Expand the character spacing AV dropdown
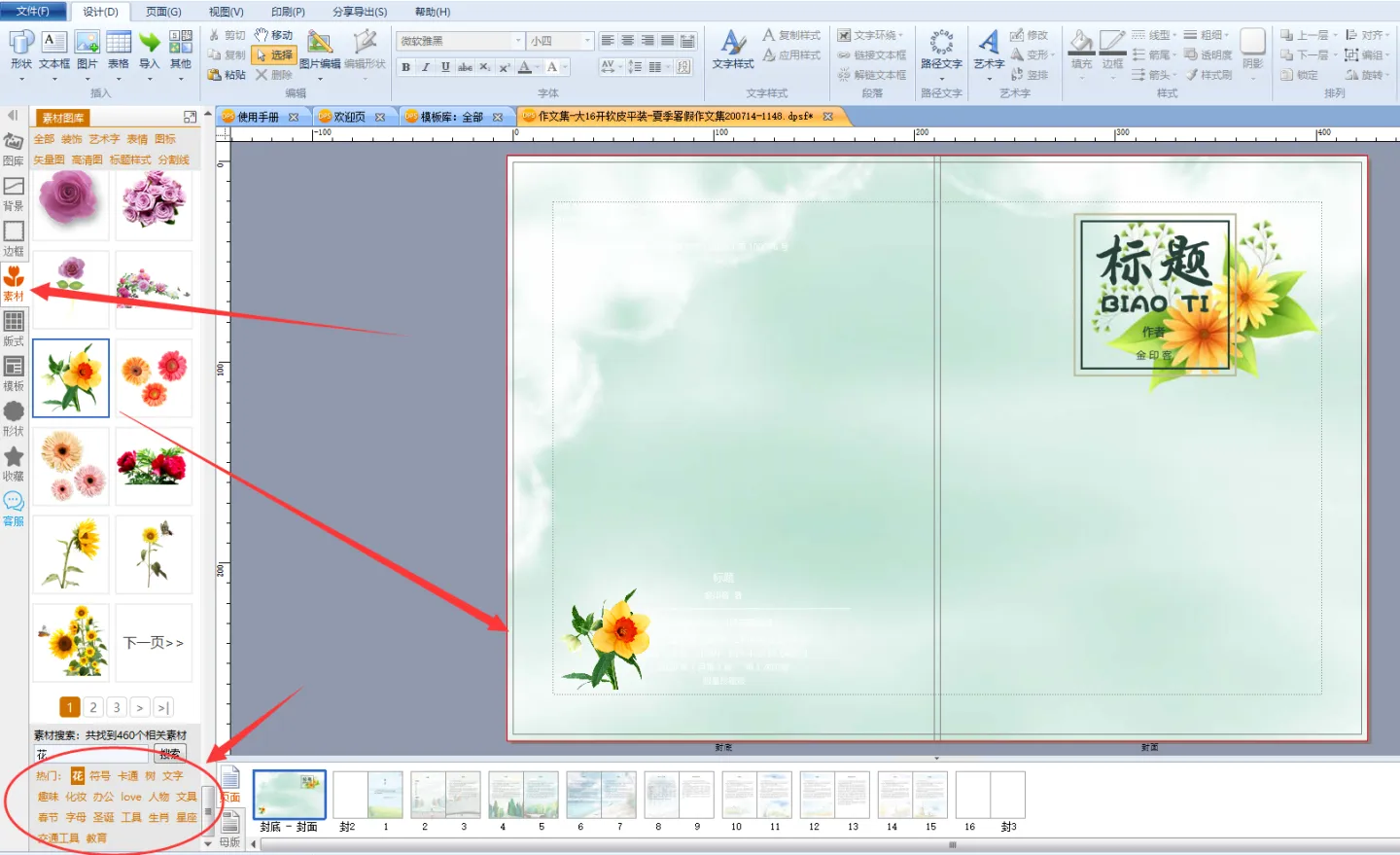Screen dimensions: 1400x855 tap(619, 67)
